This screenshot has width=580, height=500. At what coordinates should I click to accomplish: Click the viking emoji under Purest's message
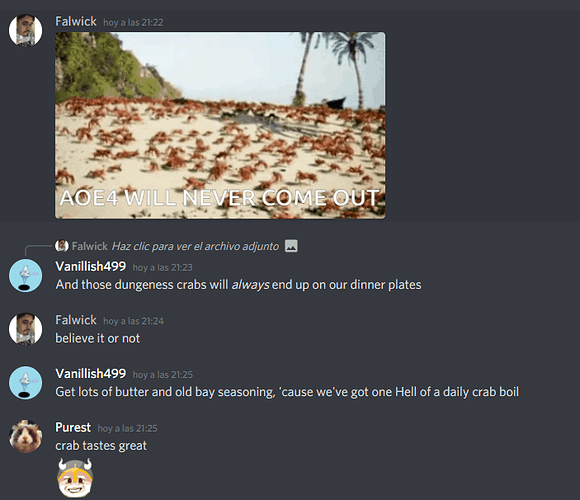pos(75,477)
